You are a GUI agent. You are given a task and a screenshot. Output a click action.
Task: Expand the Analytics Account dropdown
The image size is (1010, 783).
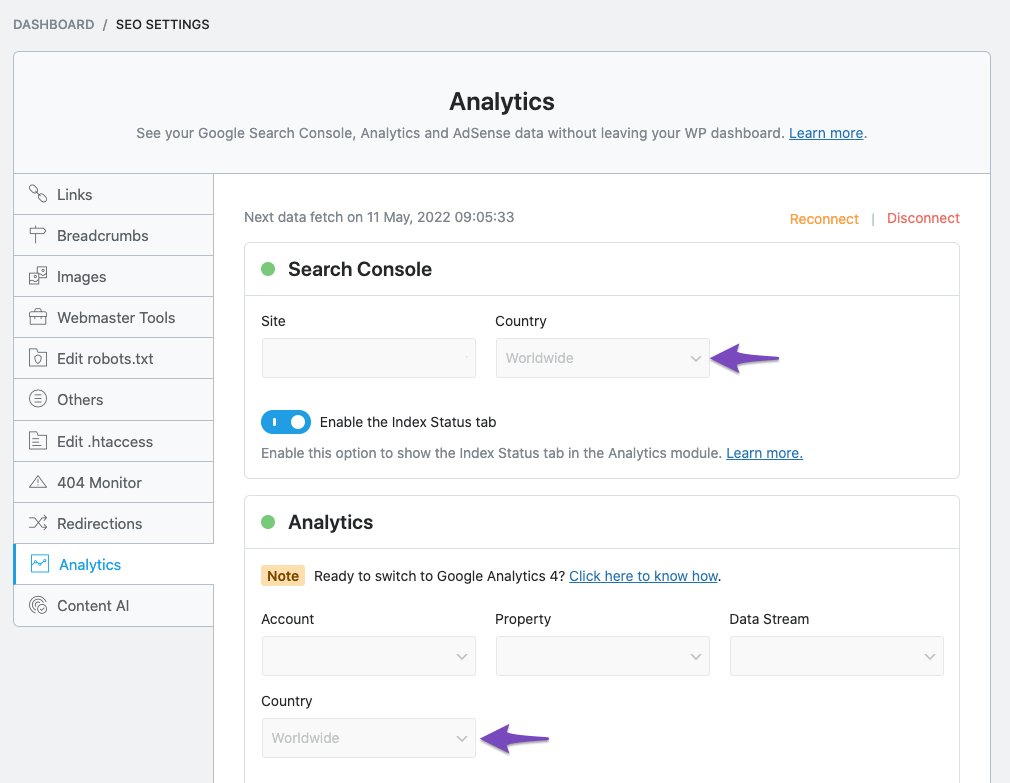(x=368, y=656)
